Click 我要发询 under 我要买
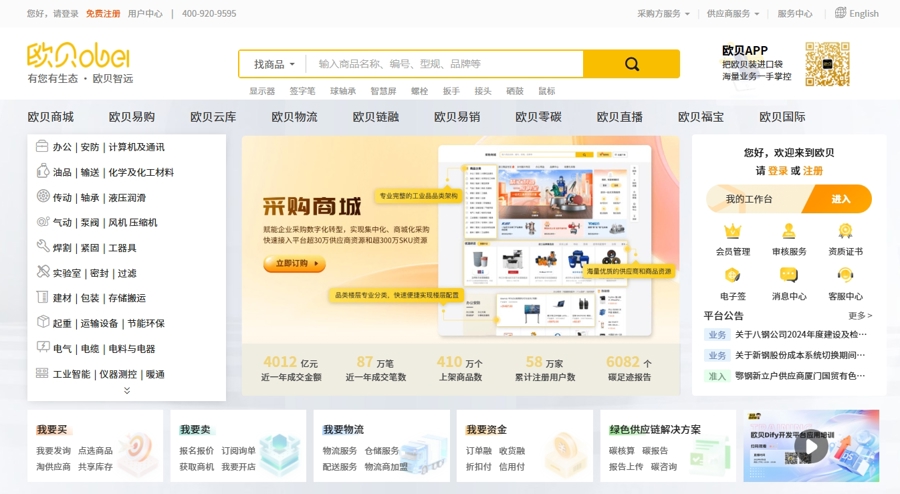 coord(53,451)
